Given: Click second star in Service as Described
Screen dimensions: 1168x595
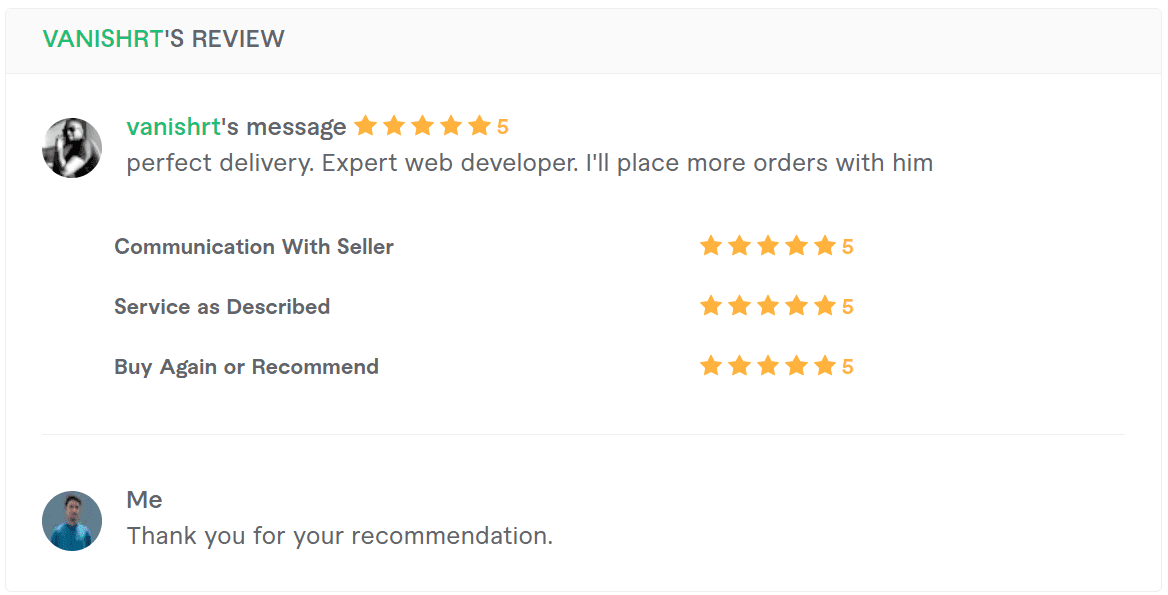Looking at the screenshot, I should point(740,306).
